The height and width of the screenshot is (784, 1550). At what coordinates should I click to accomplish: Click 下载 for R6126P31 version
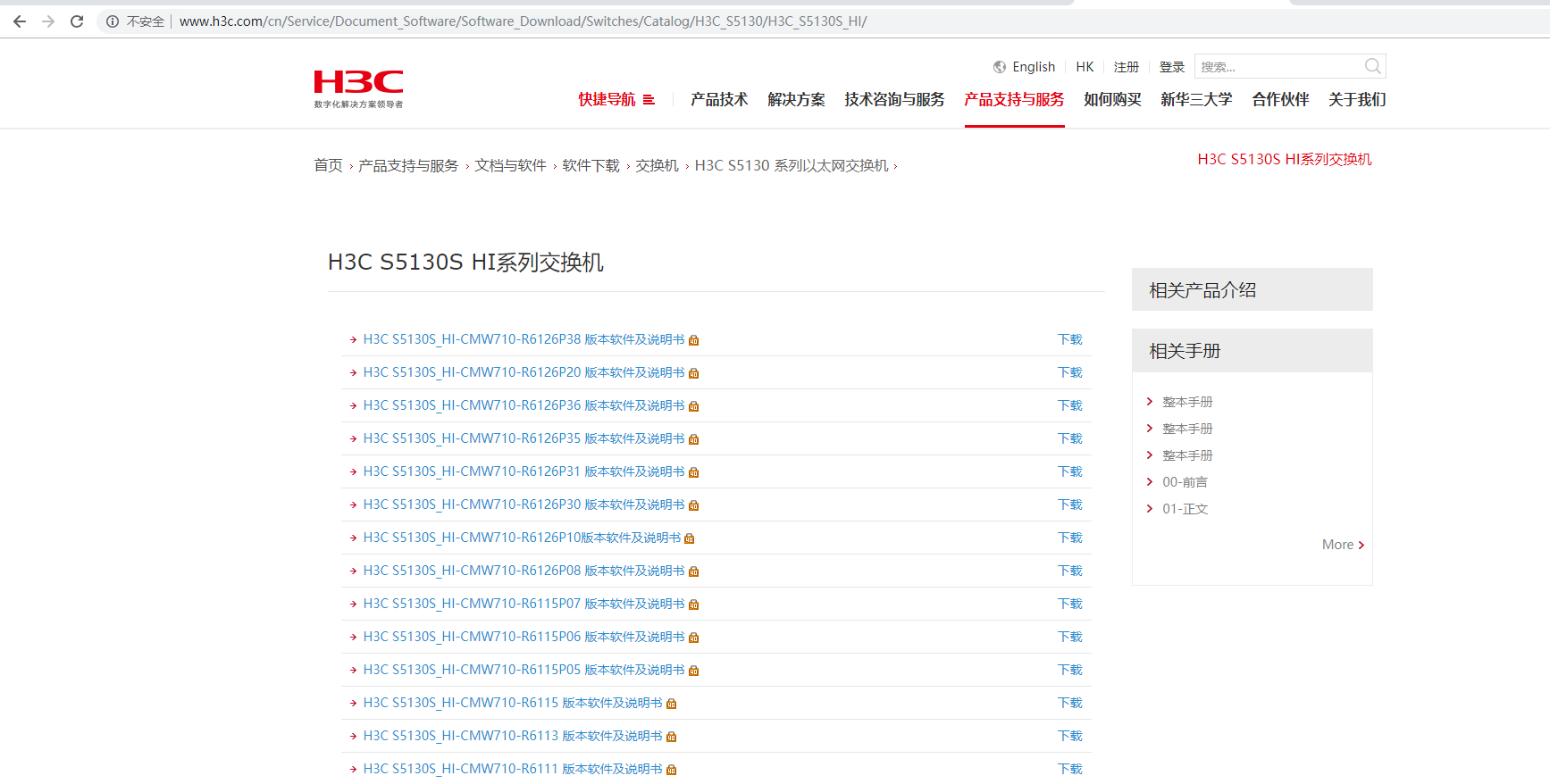pos(1070,471)
